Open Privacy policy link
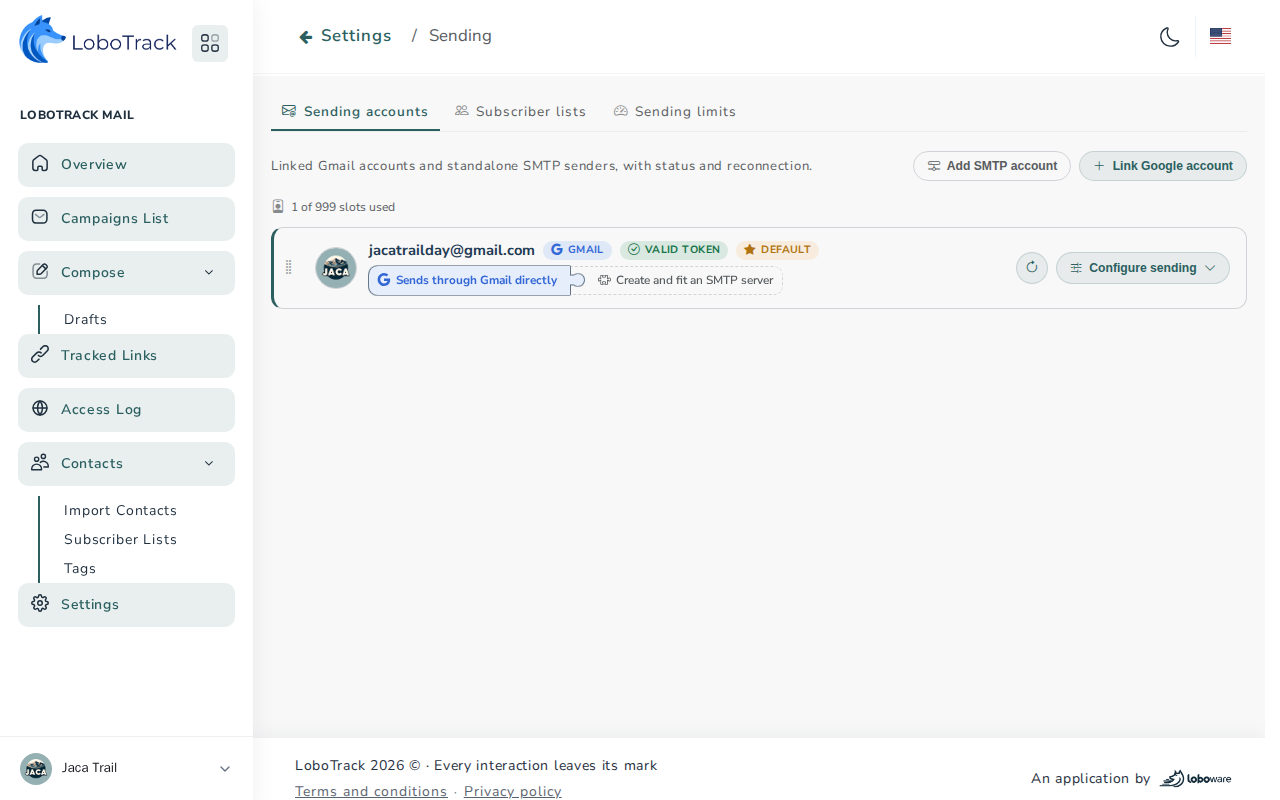The height and width of the screenshot is (800, 1280). (x=513, y=791)
